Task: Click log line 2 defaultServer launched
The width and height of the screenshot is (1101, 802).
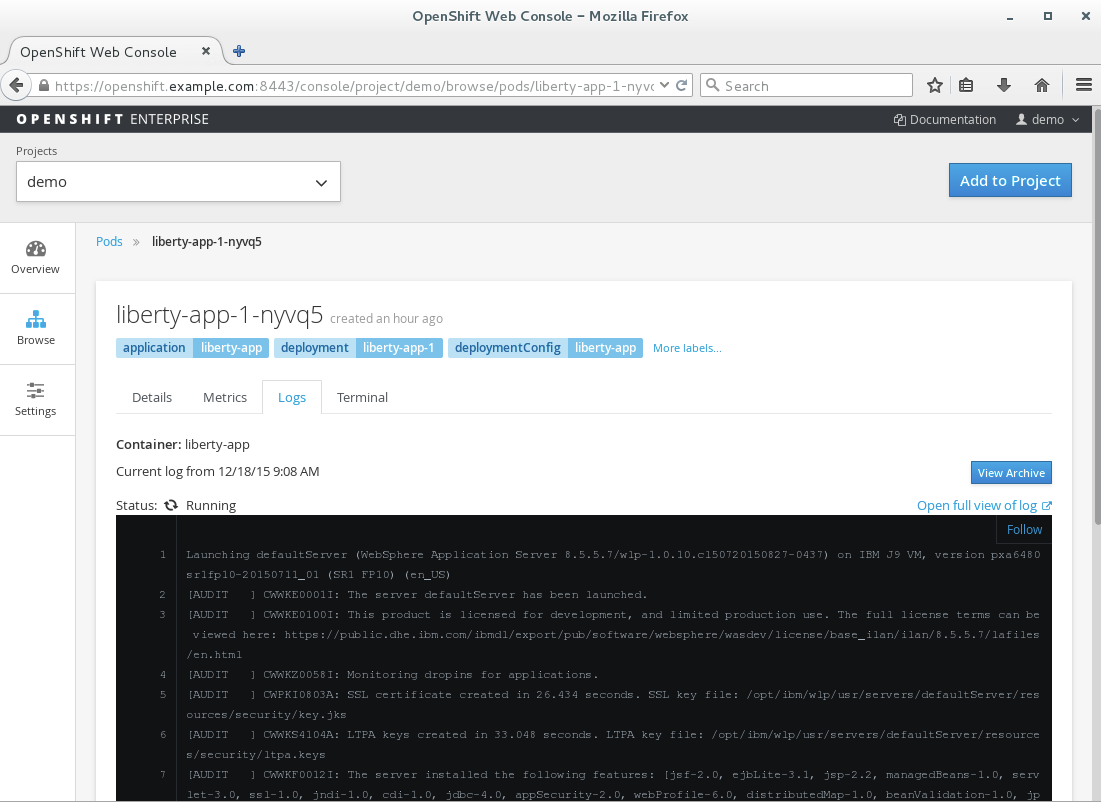Action: click(x=416, y=595)
